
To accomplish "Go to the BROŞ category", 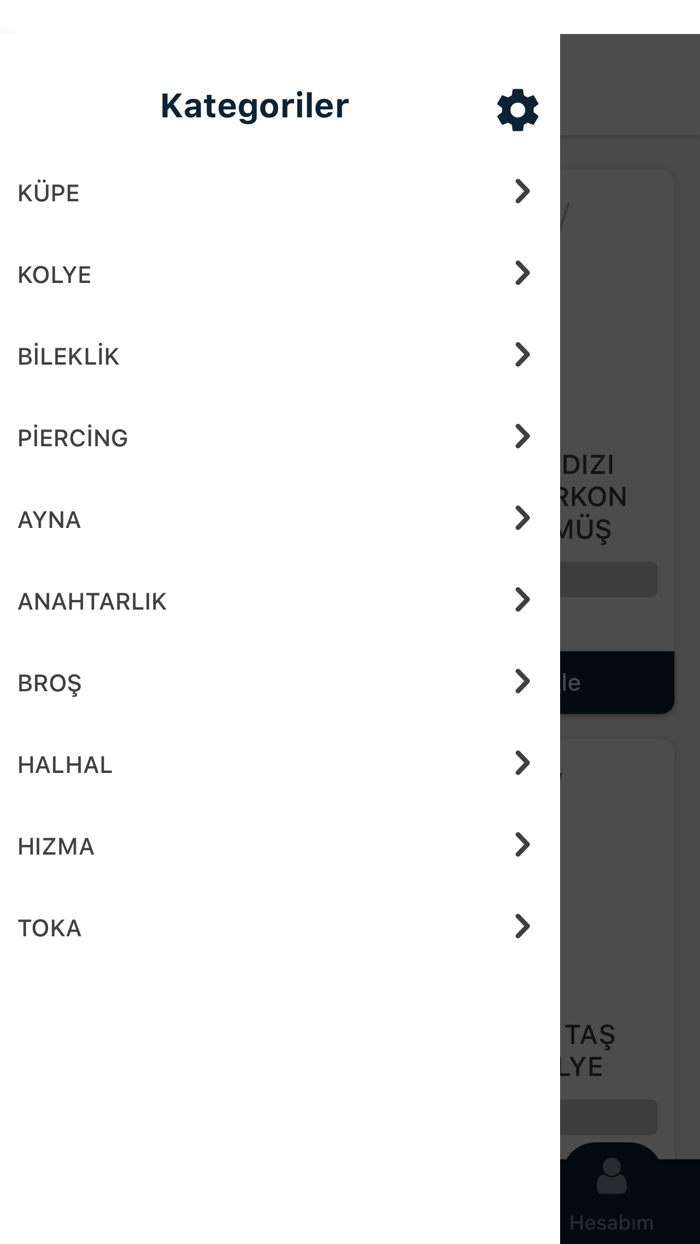I will pos(50,684).
